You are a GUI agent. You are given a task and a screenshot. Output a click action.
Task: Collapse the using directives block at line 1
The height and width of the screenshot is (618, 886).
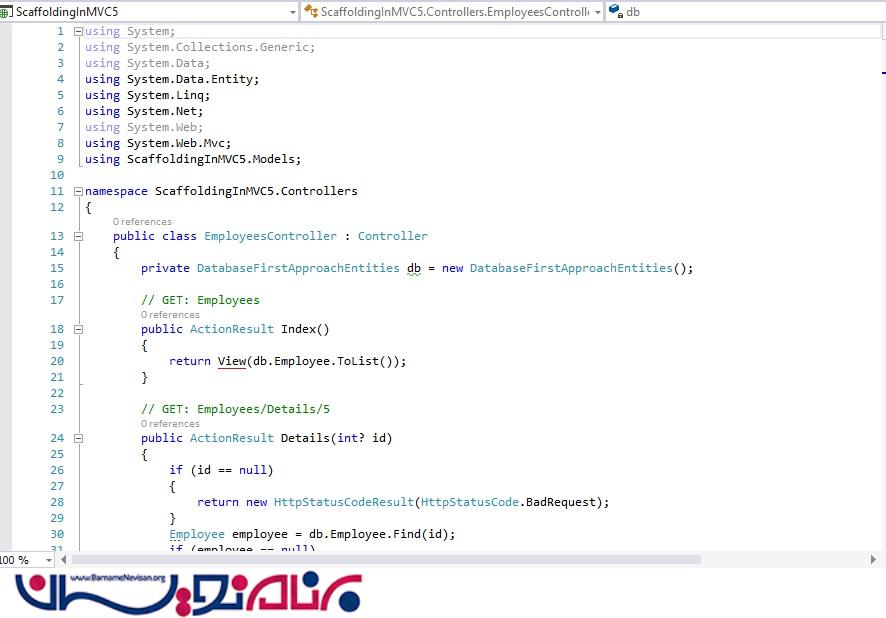(x=78, y=31)
